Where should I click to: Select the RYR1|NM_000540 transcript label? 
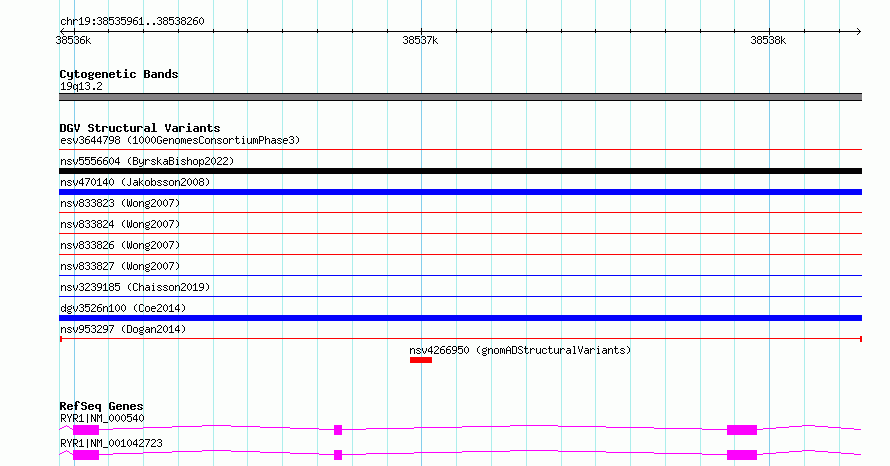coord(102,418)
